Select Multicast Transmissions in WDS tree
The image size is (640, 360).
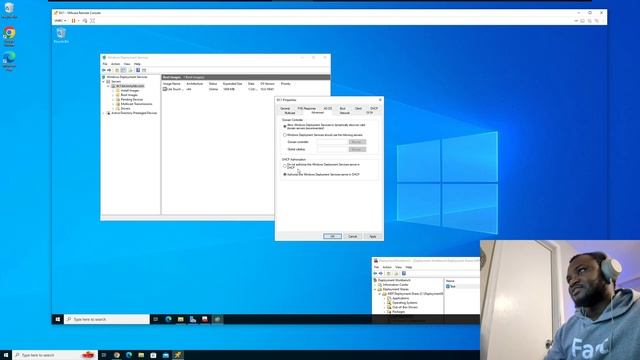(x=136, y=104)
